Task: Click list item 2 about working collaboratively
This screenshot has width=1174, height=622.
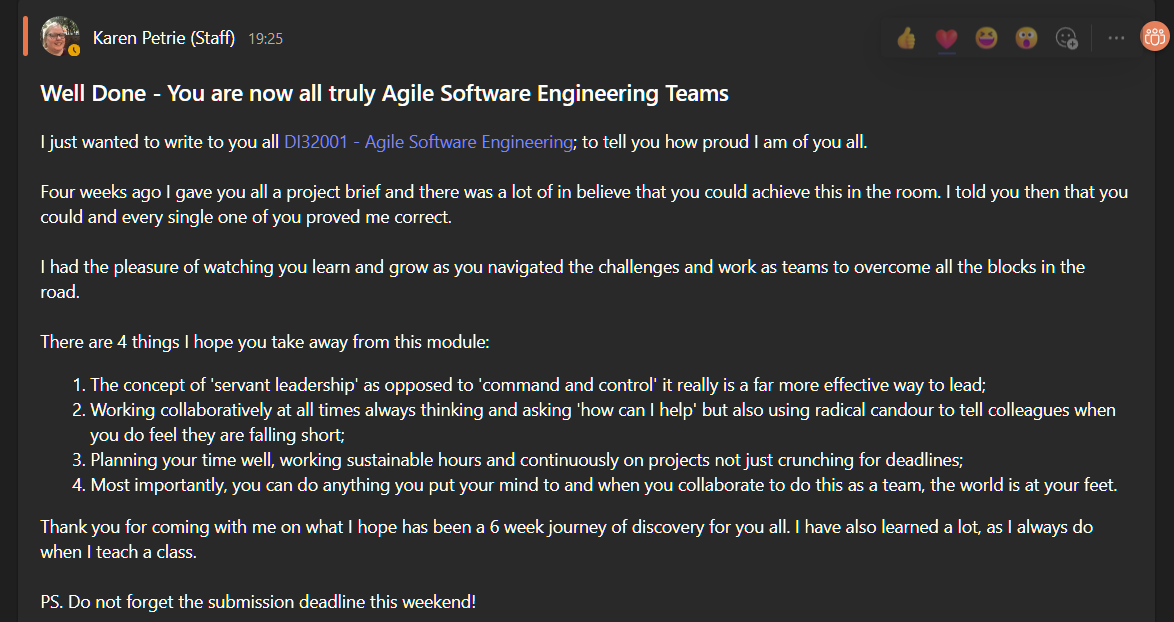Action: (594, 422)
